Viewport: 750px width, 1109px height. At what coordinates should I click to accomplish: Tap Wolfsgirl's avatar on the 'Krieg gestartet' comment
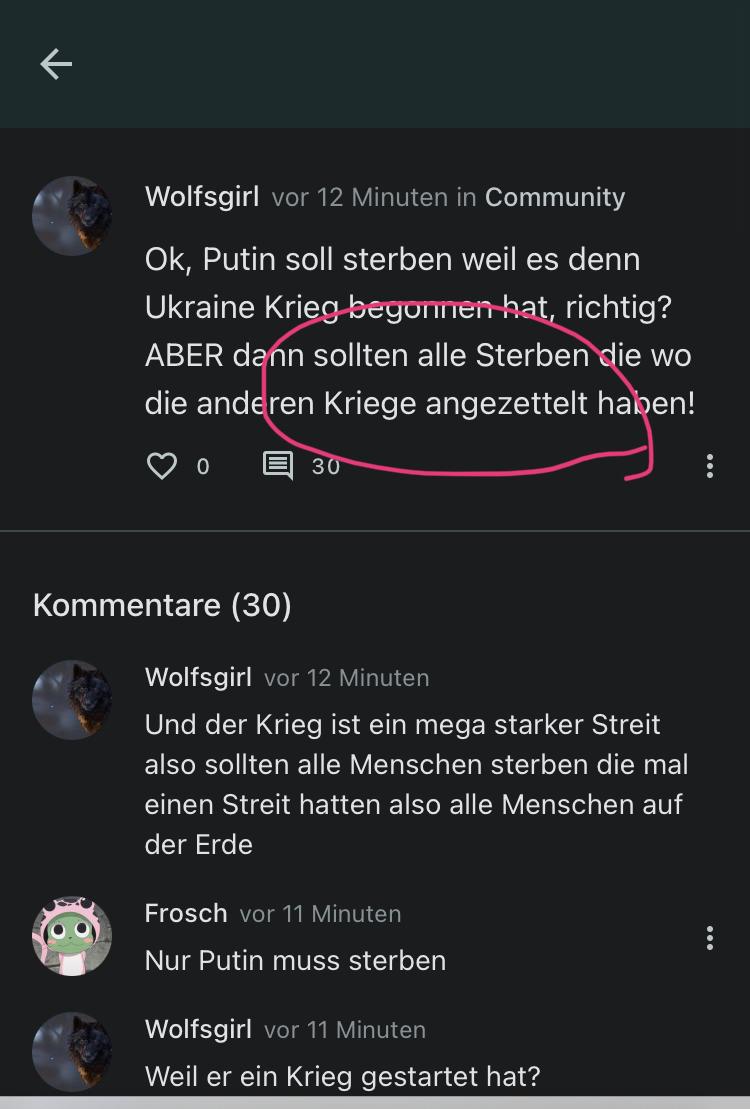[72, 1051]
